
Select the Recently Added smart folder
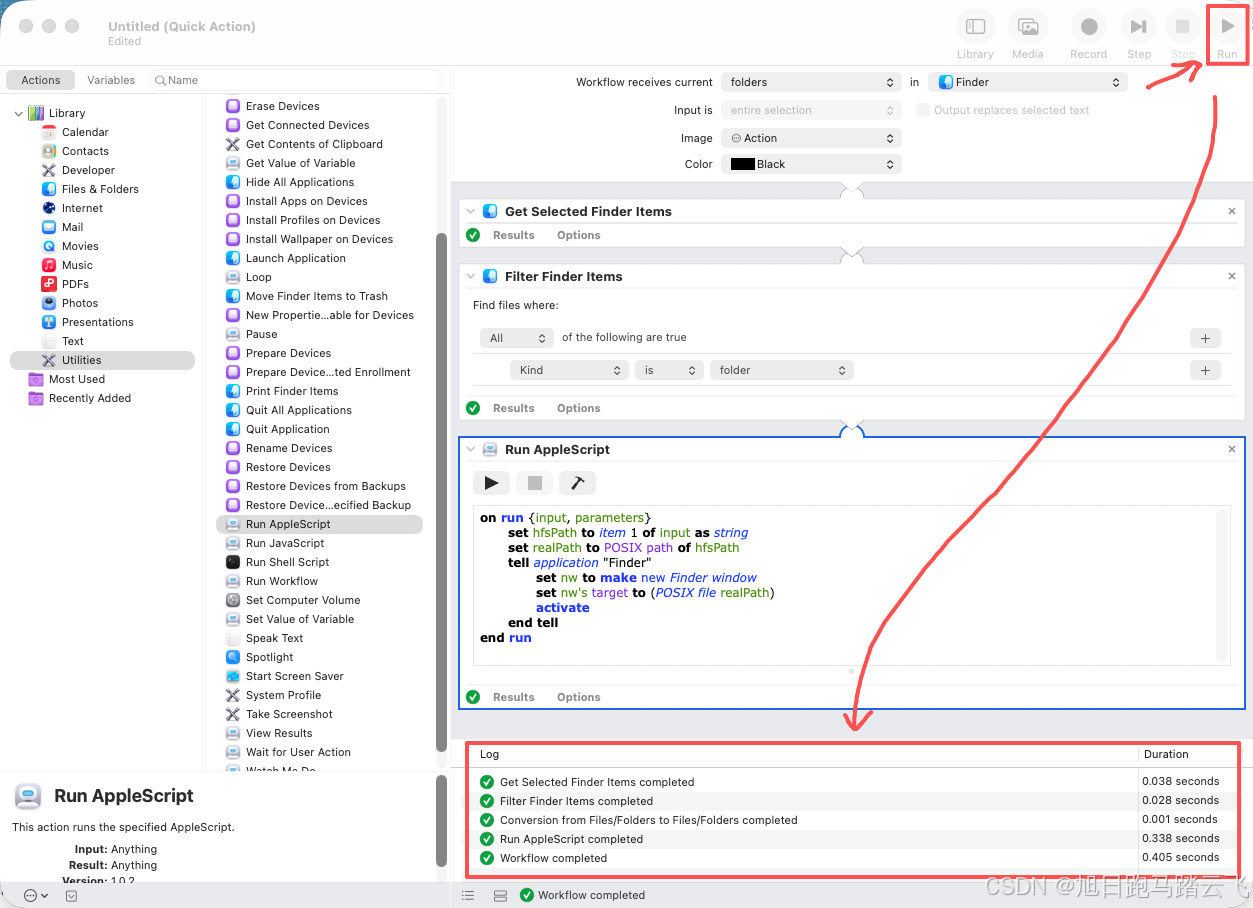point(90,398)
